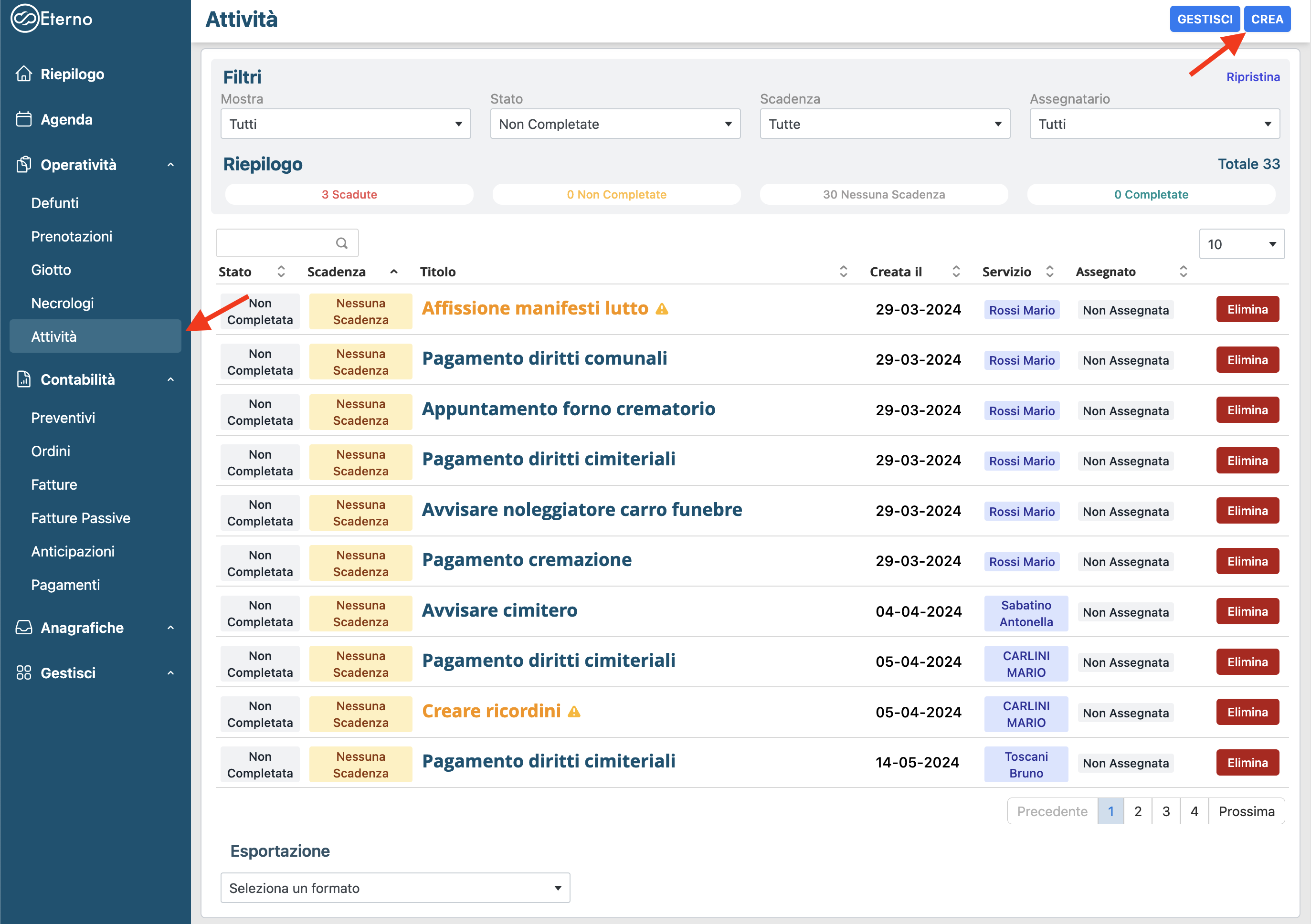Collapse the Contabilità sidebar section
The image size is (1311, 924).
170,379
